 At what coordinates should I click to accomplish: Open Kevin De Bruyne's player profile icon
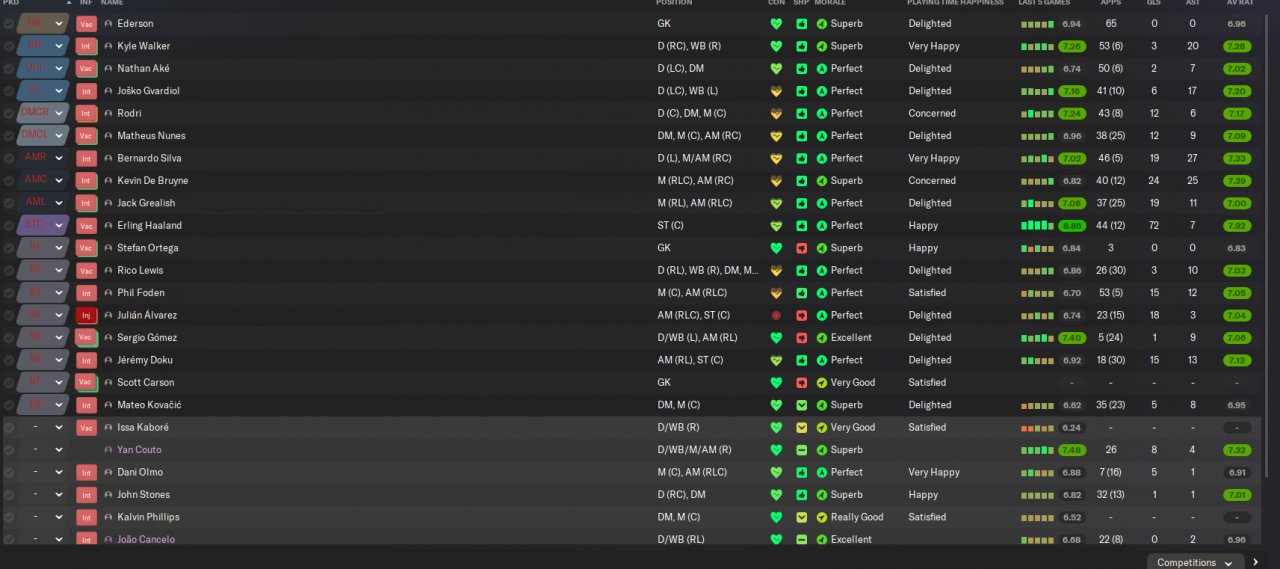[108, 181]
